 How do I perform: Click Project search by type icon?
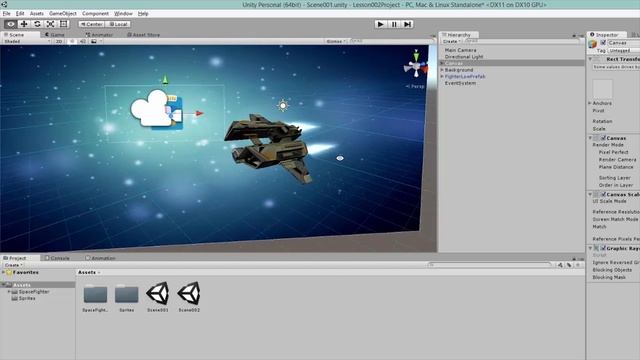click(x=560, y=265)
